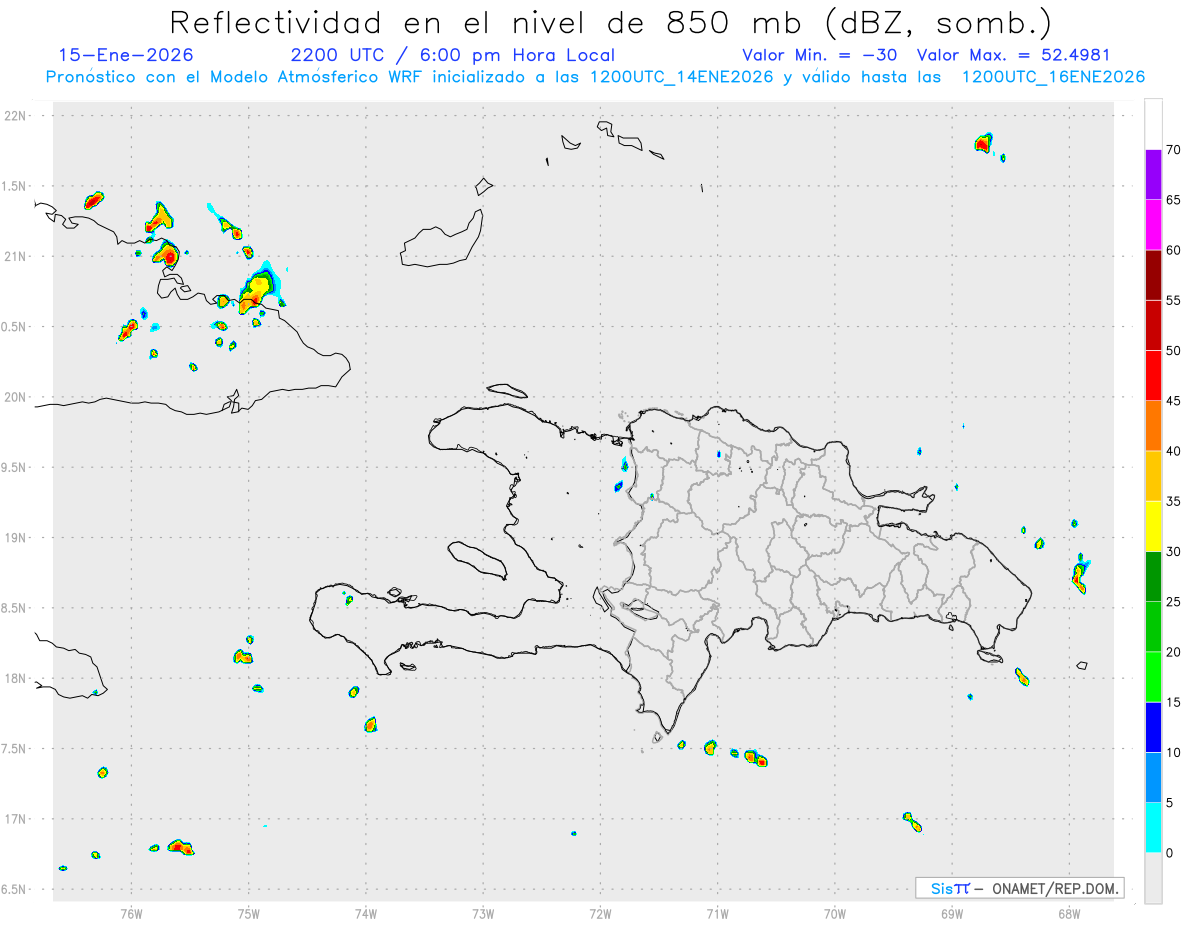Click the colorbar tick value '65'
Viewport: 1200px width, 927px height.
[1173, 200]
